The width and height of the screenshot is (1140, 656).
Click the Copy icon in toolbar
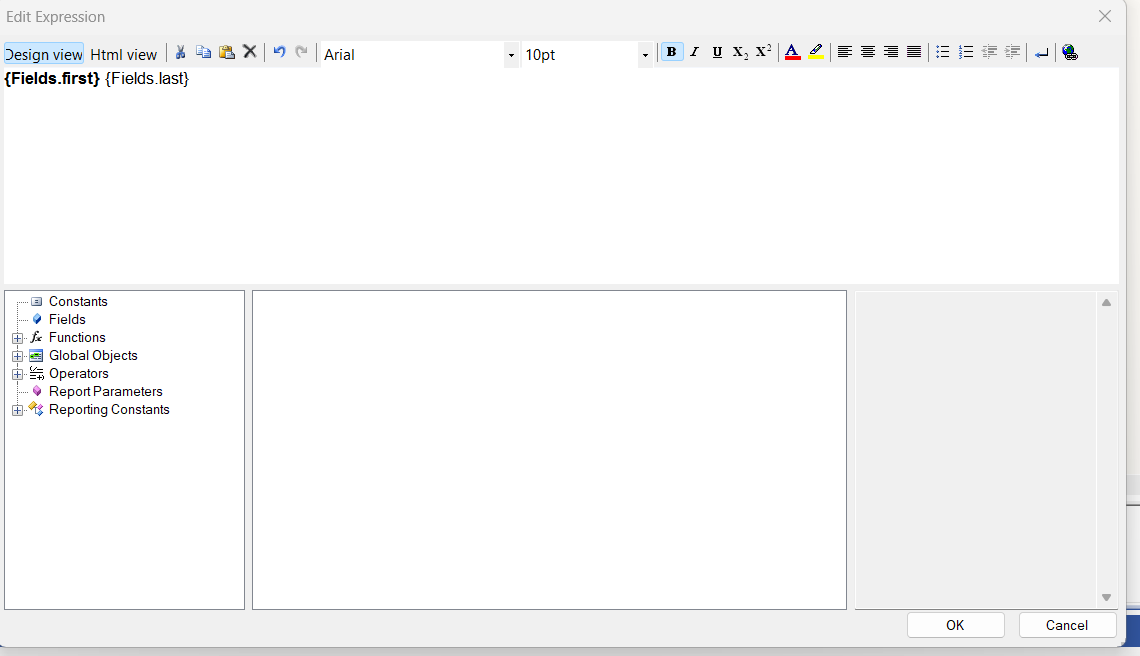point(203,53)
